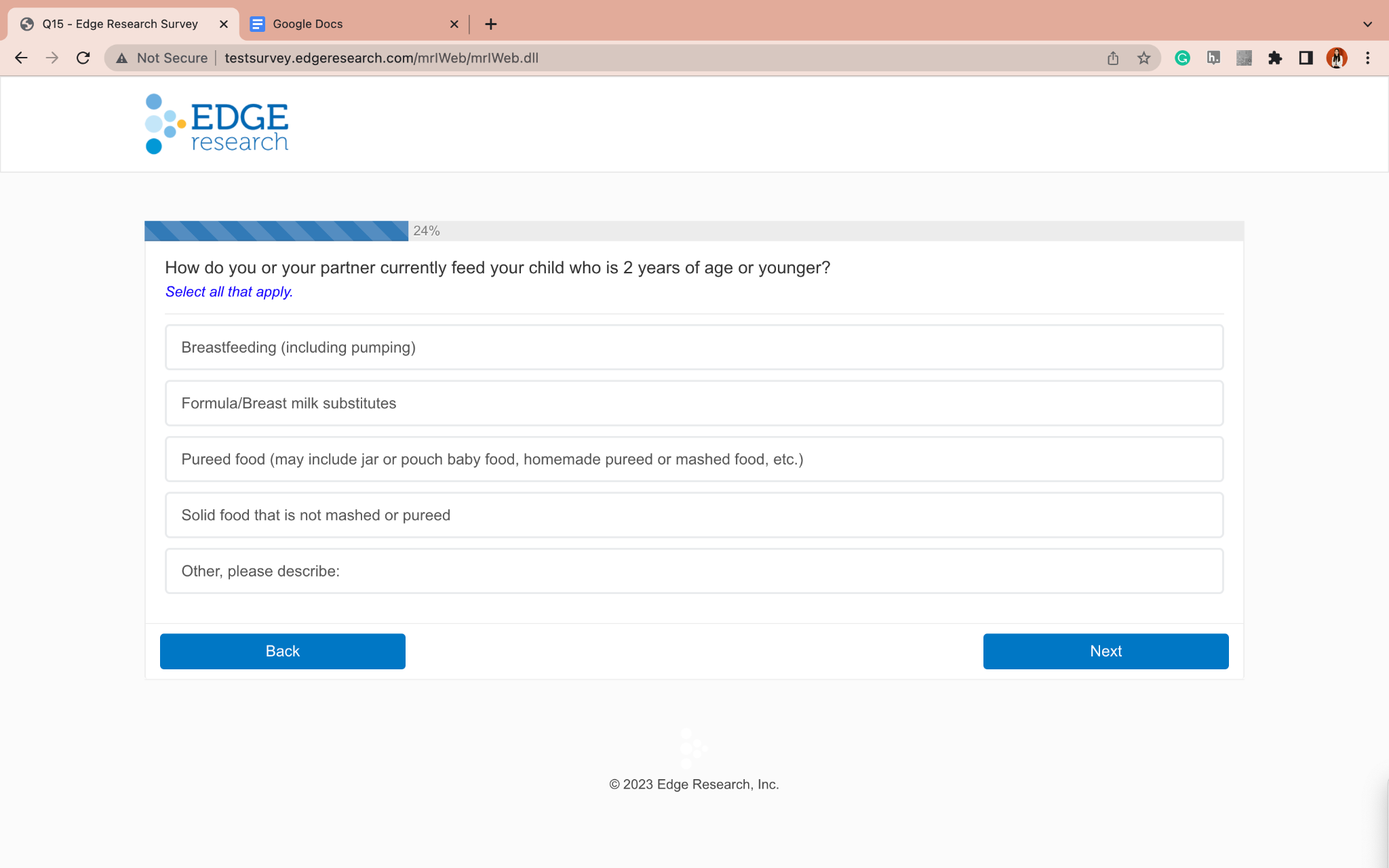
Task: Reload the survey page
Action: tap(83, 58)
